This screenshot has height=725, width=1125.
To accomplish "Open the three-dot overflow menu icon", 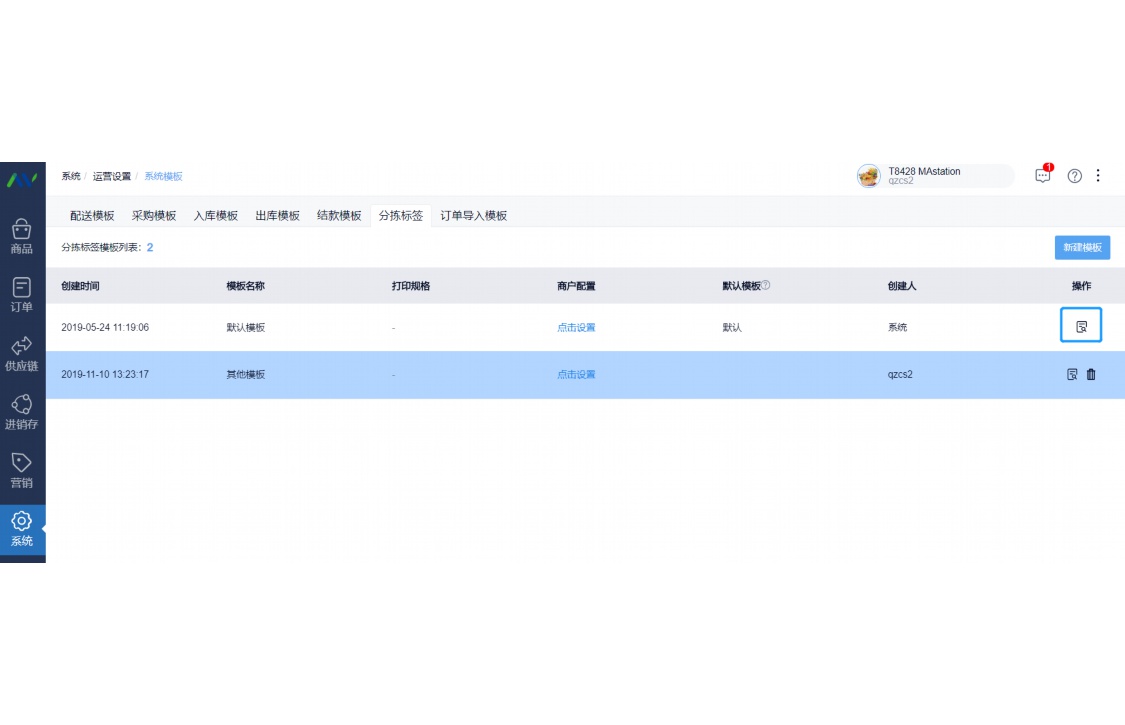I will pyautogui.click(x=1098, y=175).
